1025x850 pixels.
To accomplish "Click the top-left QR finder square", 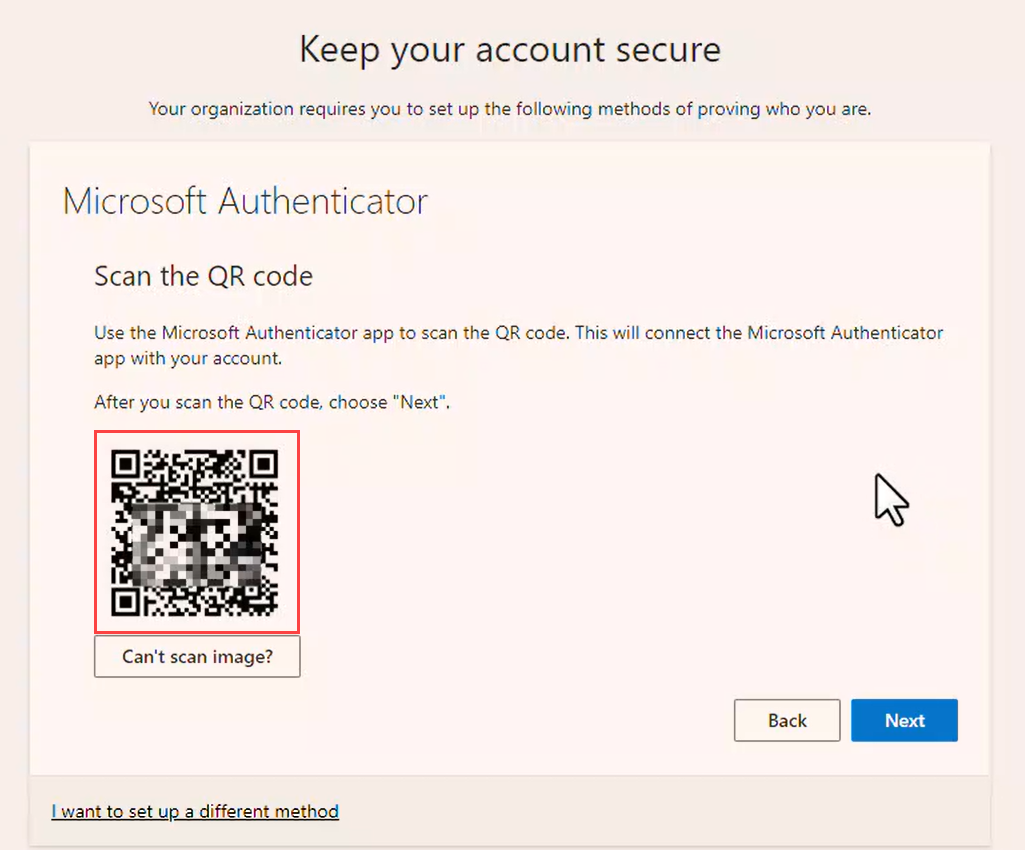I will 125,465.
